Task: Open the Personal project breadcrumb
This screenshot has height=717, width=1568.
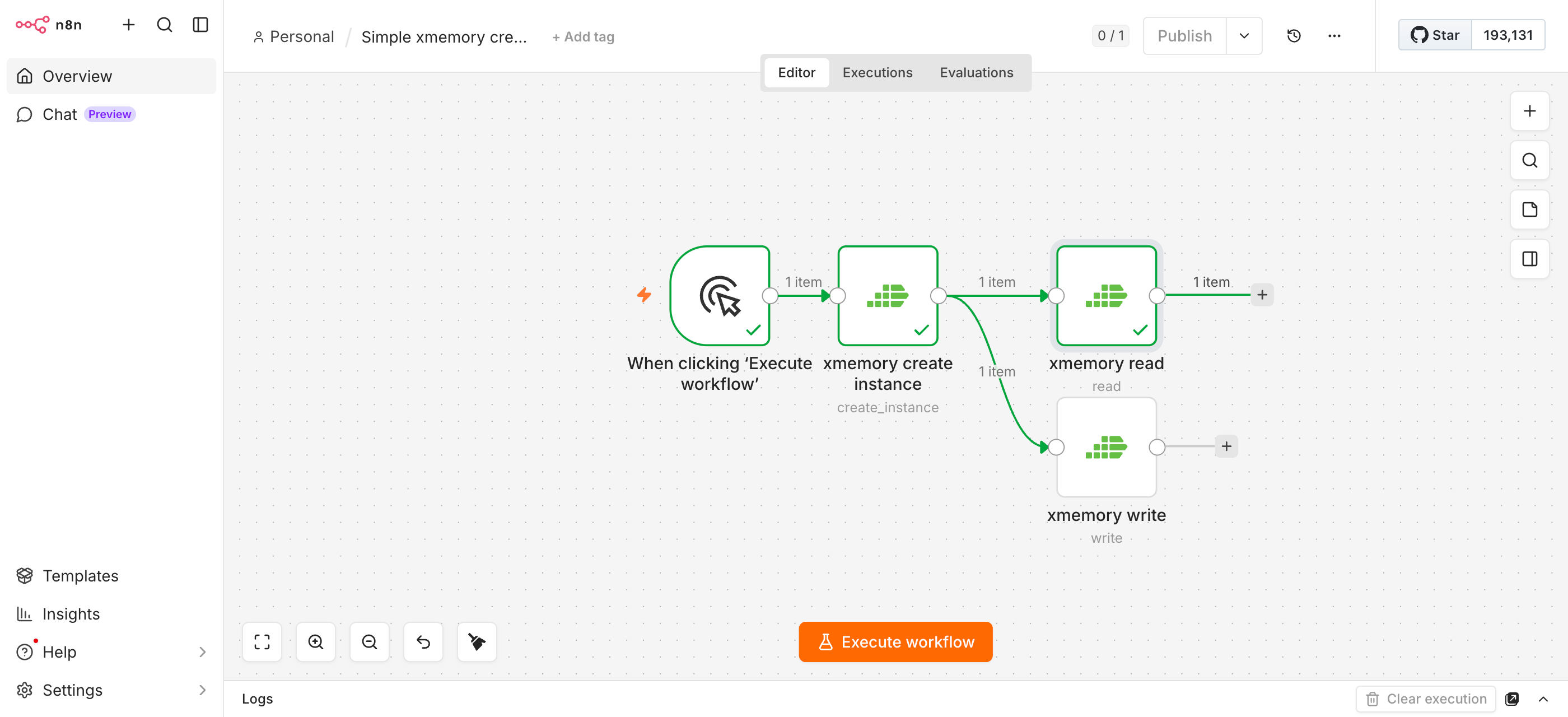Action: coord(294,36)
